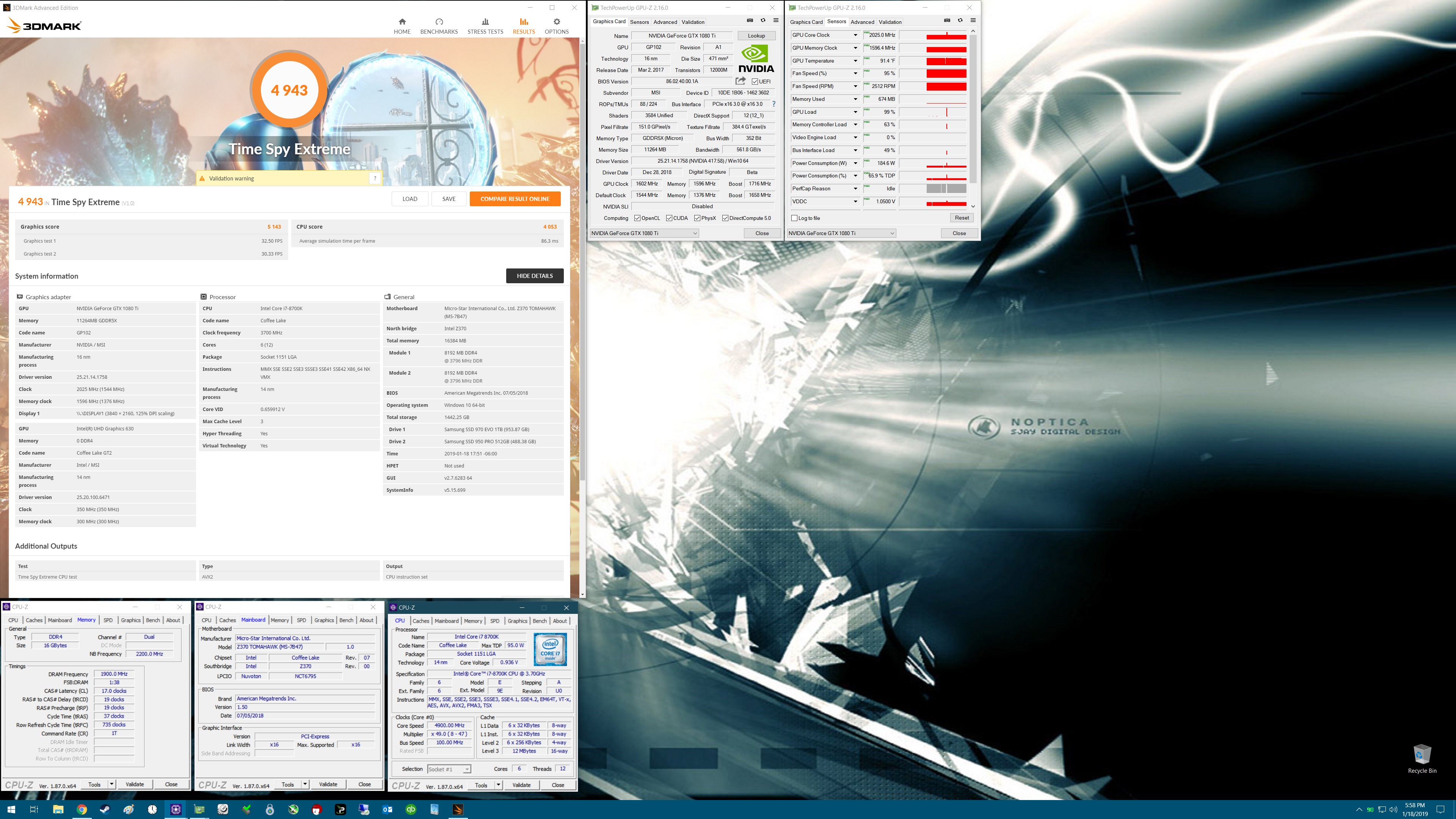The width and height of the screenshot is (1456, 819).
Task: Click the LOAD button in 3DMark
Action: tap(410, 199)
